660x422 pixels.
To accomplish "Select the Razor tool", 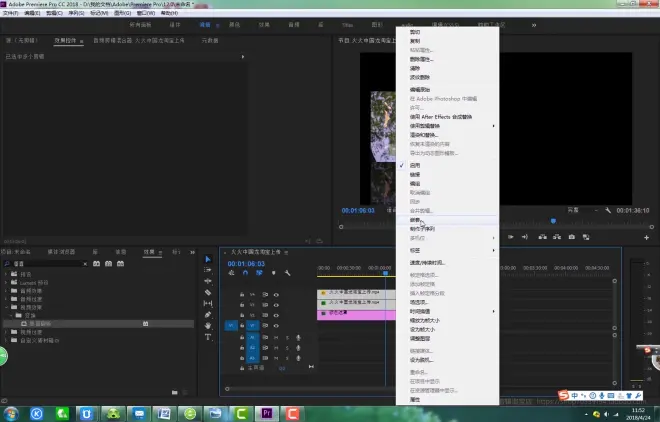I will click(208, 292).
